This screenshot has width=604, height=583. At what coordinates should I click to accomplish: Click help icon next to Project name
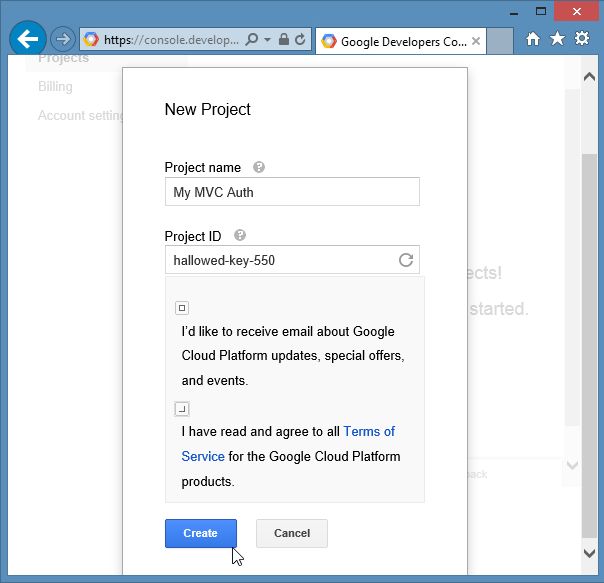pyautogui.click(x=259, y=167)
